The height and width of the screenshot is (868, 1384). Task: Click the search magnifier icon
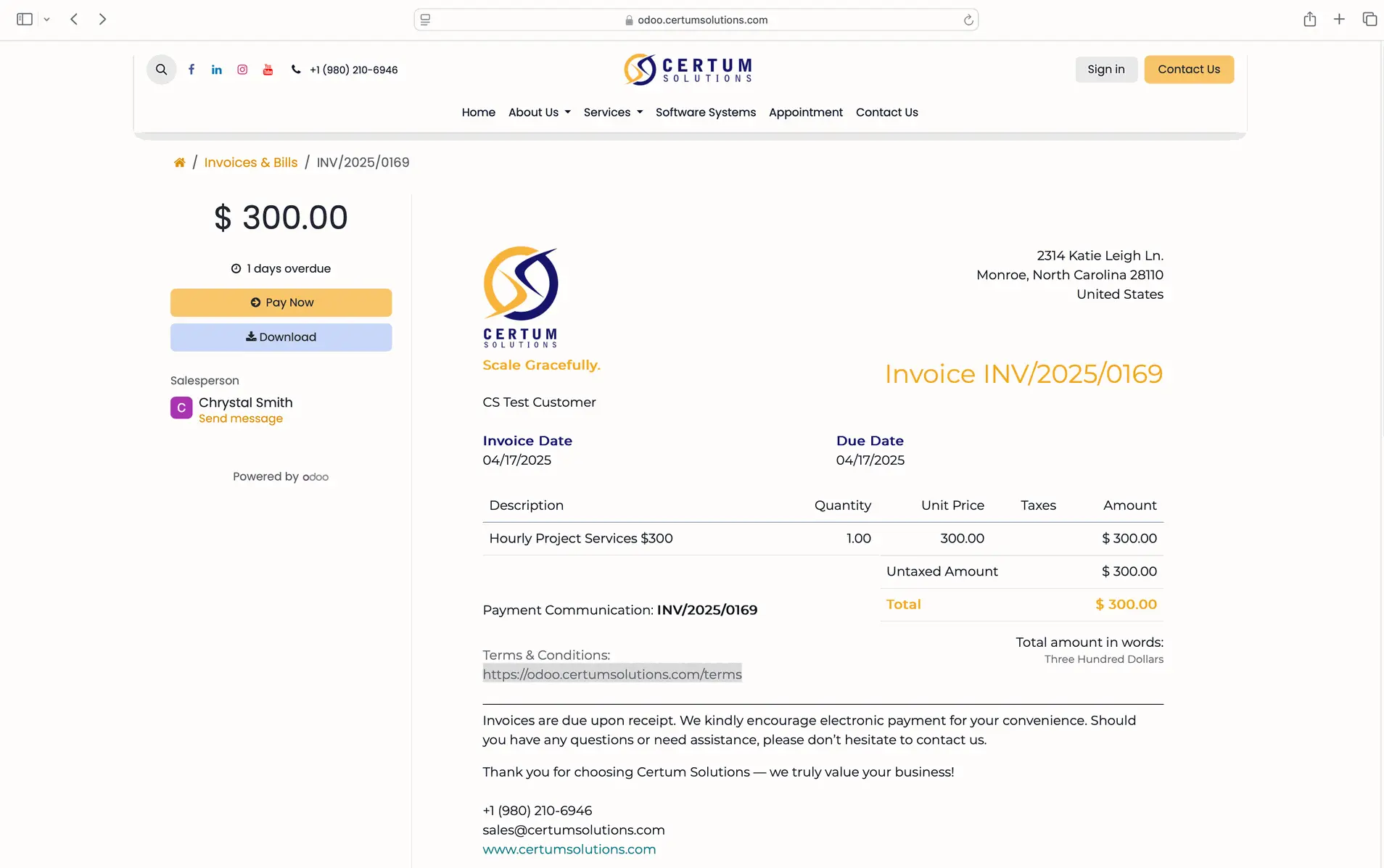pos(161,70)
